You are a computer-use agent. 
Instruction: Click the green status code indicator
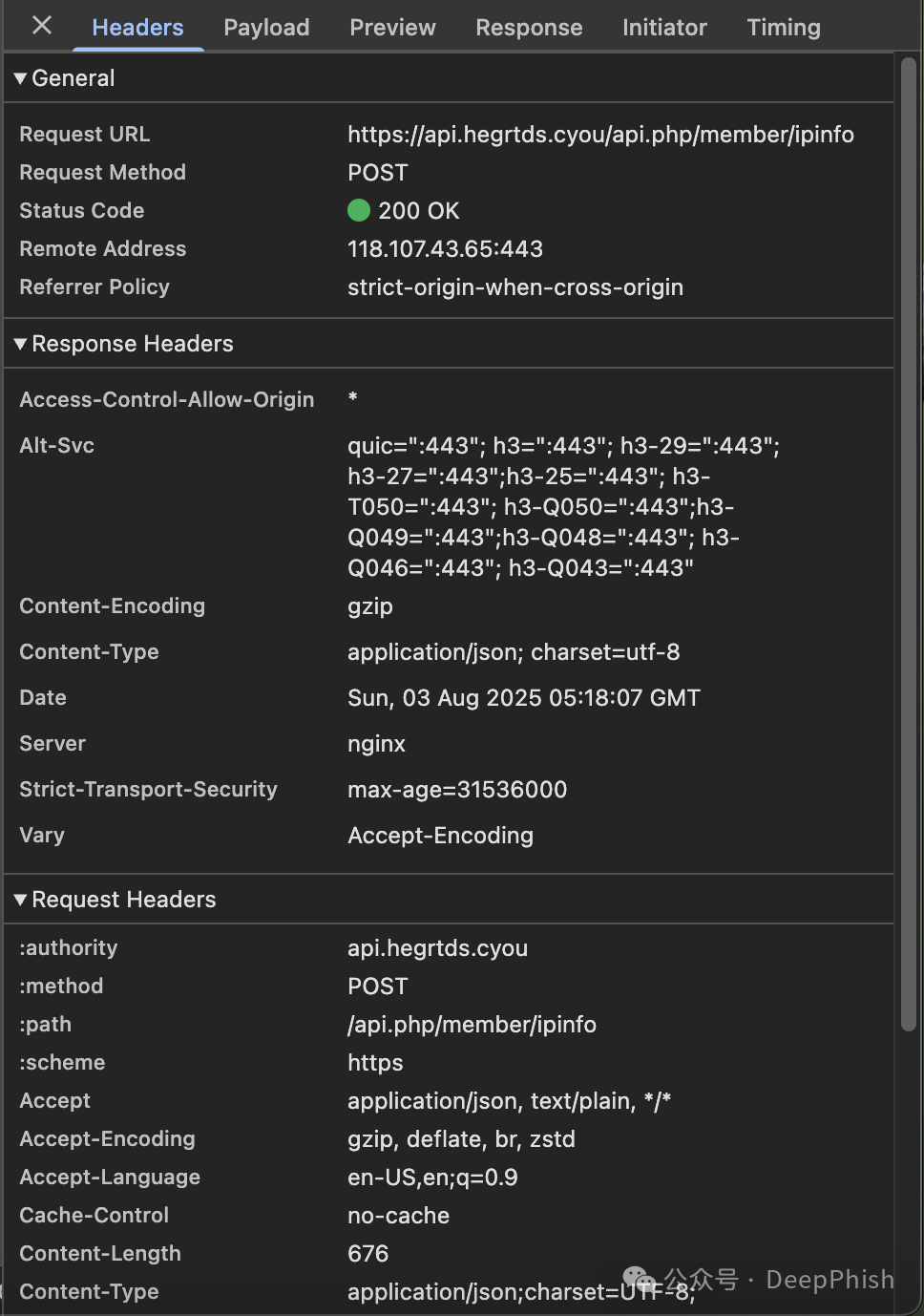coord(359,210)
